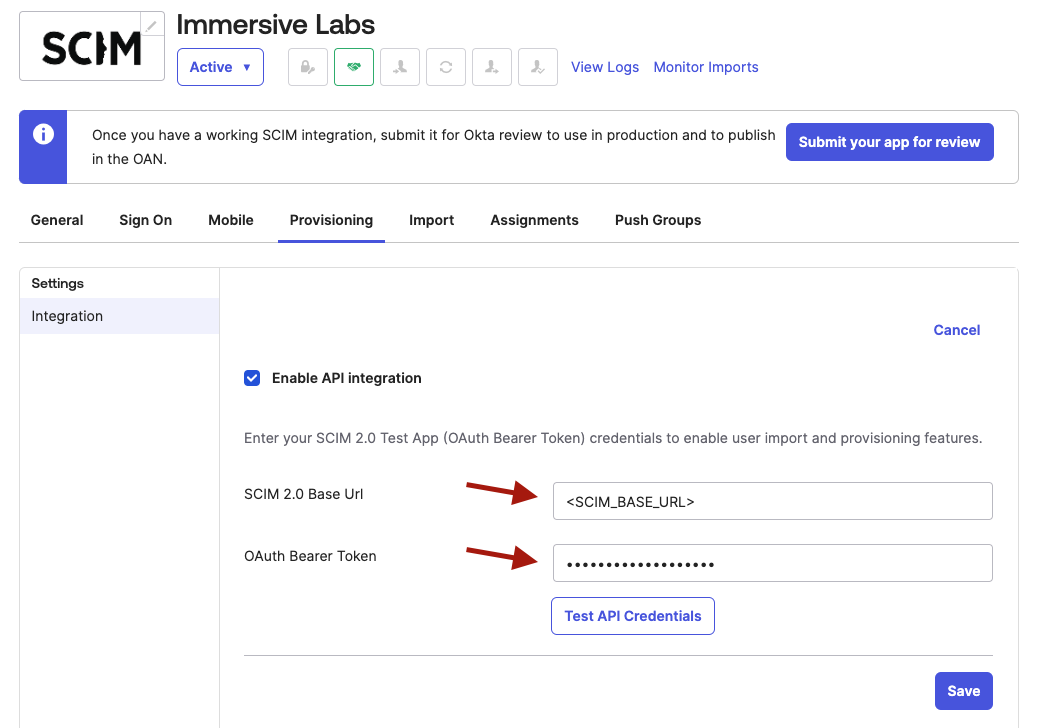Screen dimensions: 1053x728
Task: Click the lock and key icon
Action: pos(308,67)
